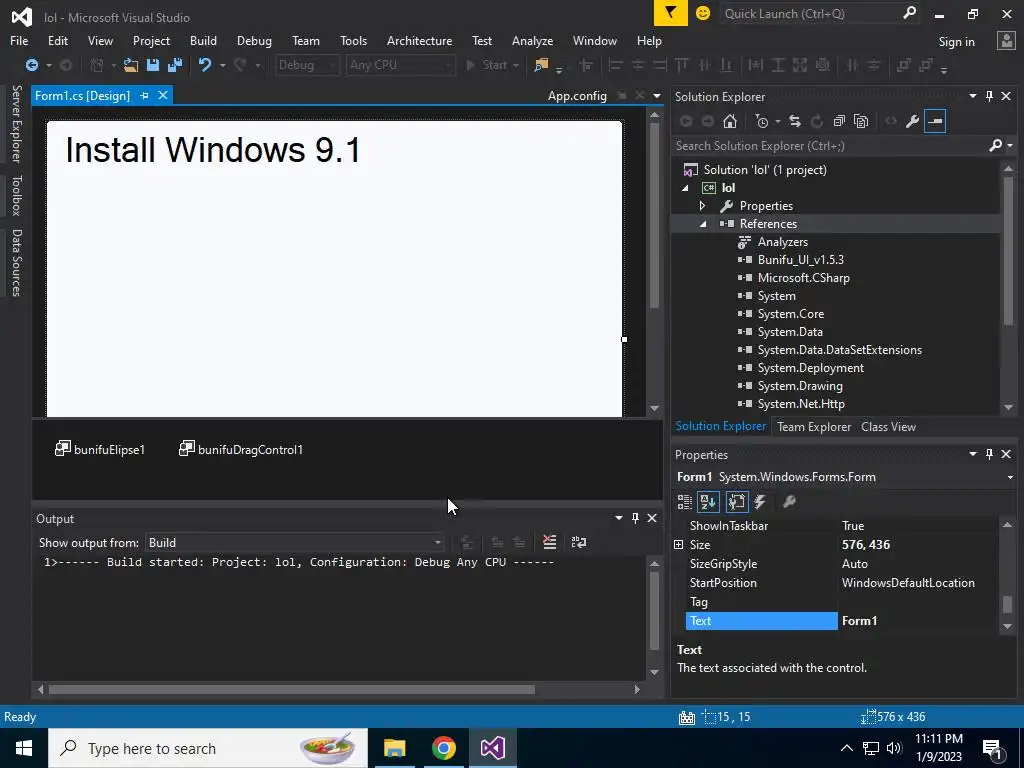Toggle auto-hide pin on Properties panel

pyautogui.click(x=989, y=454)
